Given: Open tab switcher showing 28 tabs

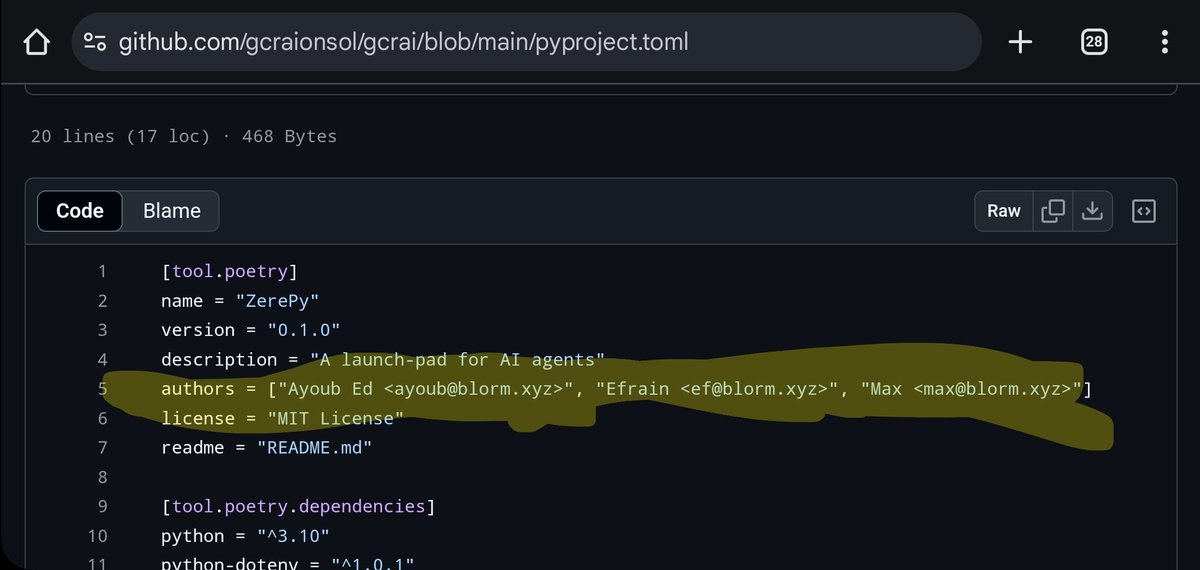Looking at the screenshot, I should pos(1094,42).
